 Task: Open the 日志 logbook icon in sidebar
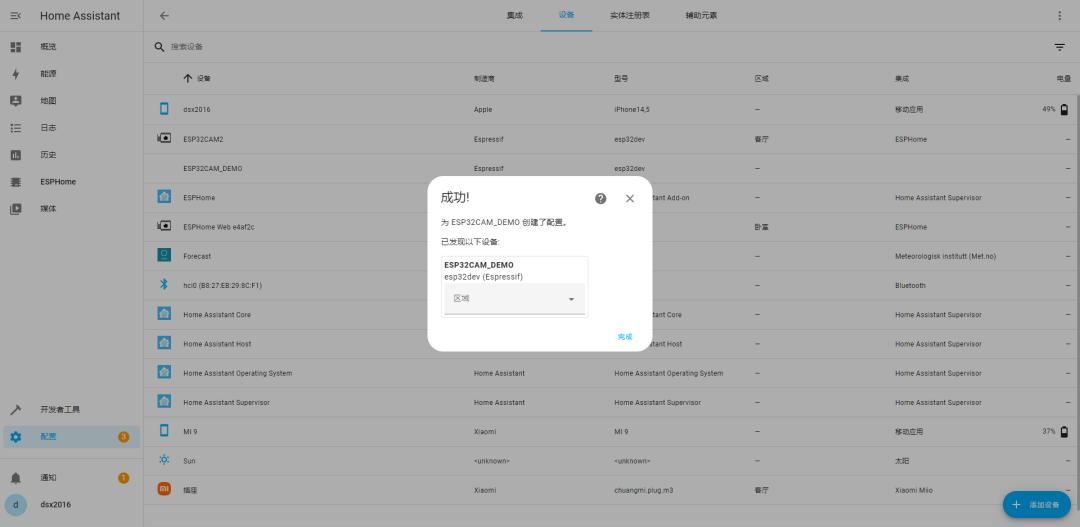tap(15, 128)
